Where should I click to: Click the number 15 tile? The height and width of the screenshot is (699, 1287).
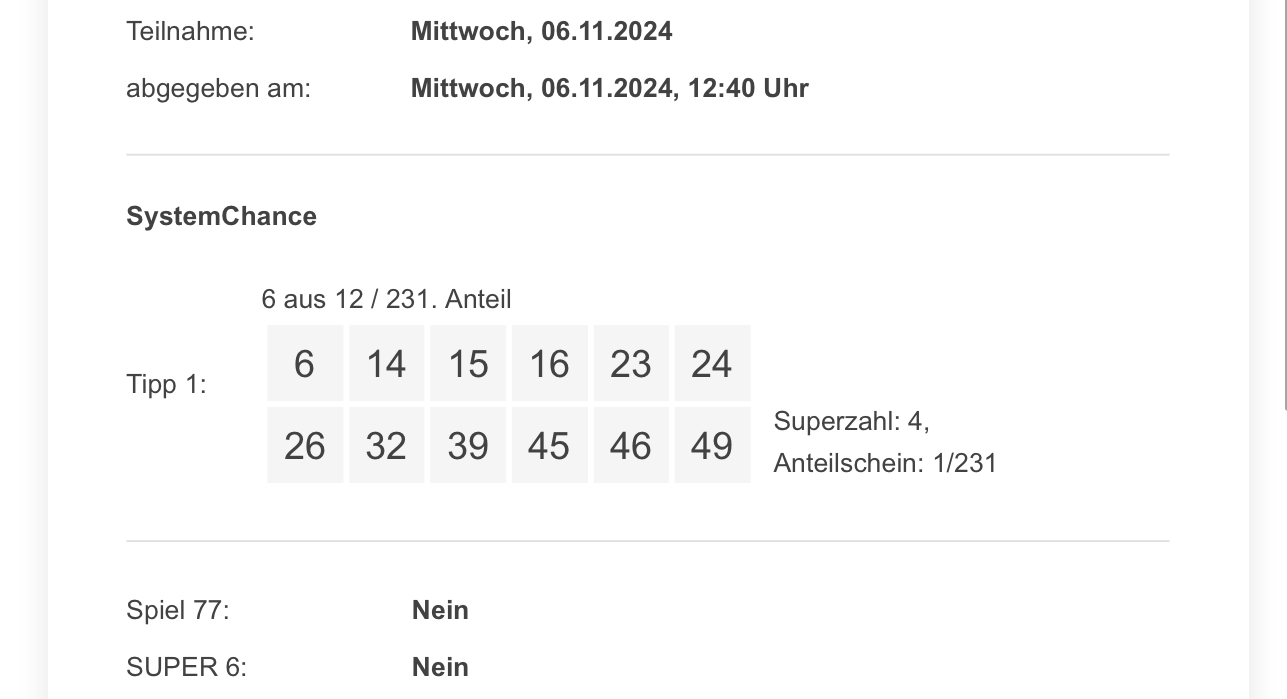pyautogui.click(x=468, y=363)
